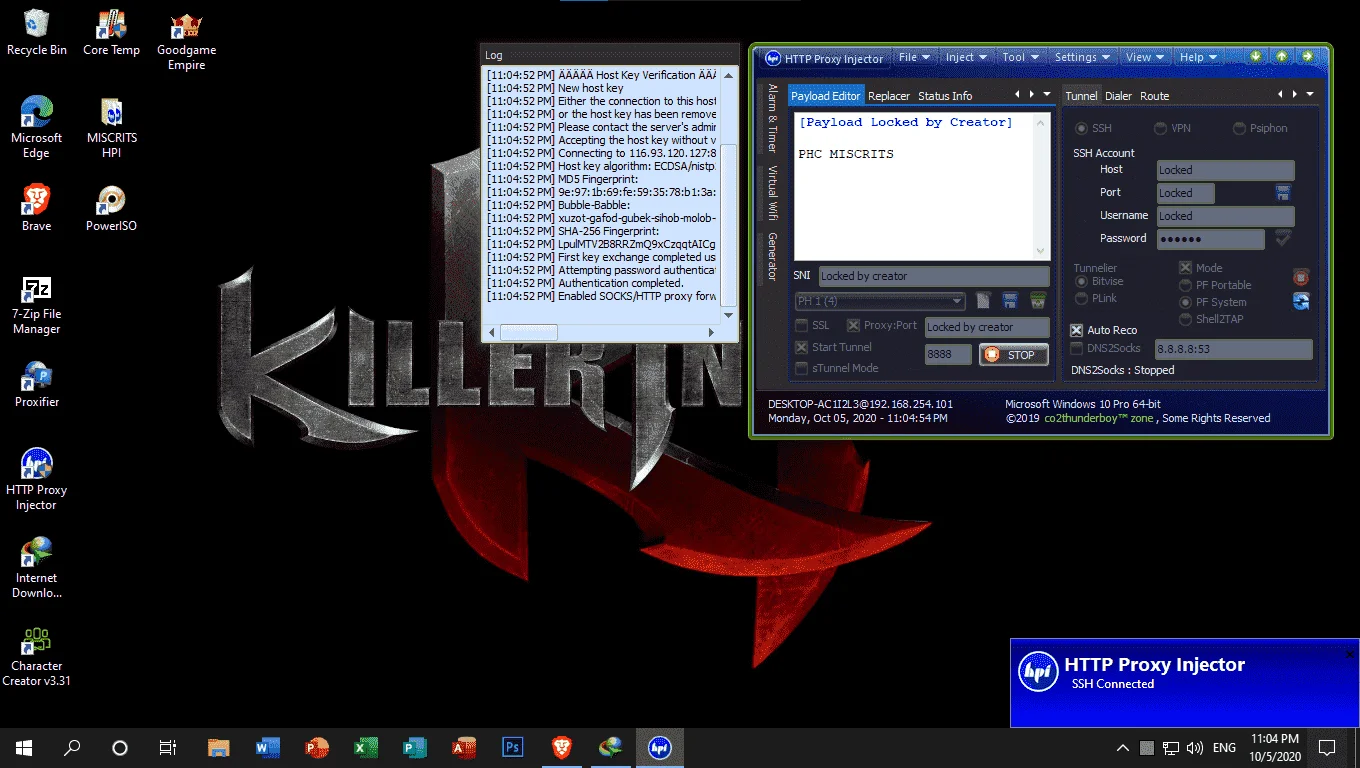Click the 8.8.8.8:53 DNS field
This screenshot has height=768, width=1360.
tap(1233, 349)
